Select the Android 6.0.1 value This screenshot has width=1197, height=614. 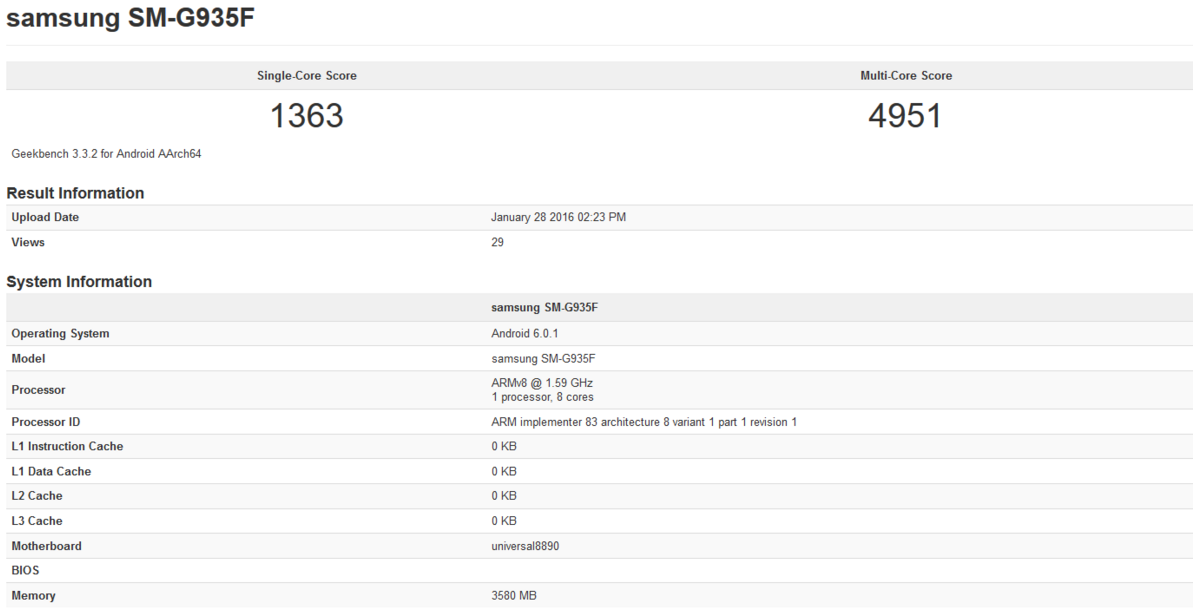coord(524,334)
